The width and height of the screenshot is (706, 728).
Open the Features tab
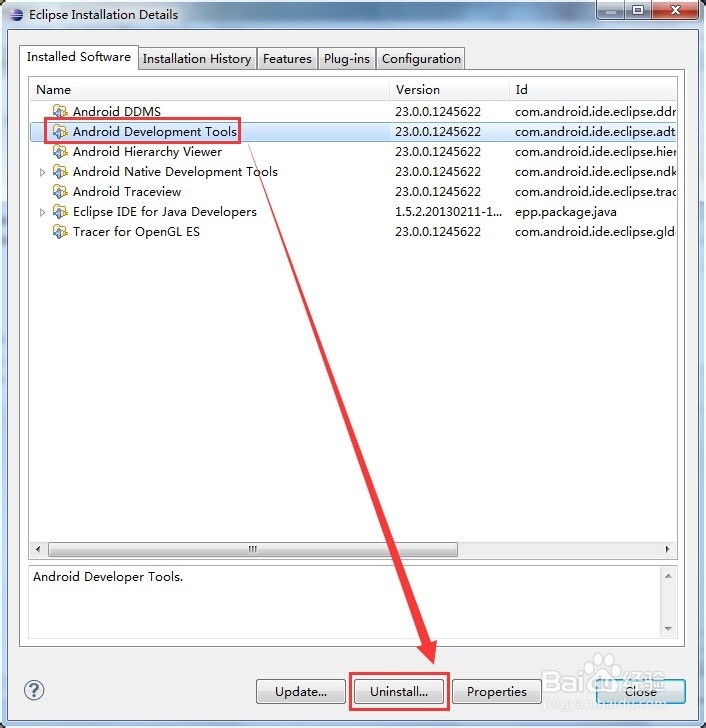[x=287, y=58]
